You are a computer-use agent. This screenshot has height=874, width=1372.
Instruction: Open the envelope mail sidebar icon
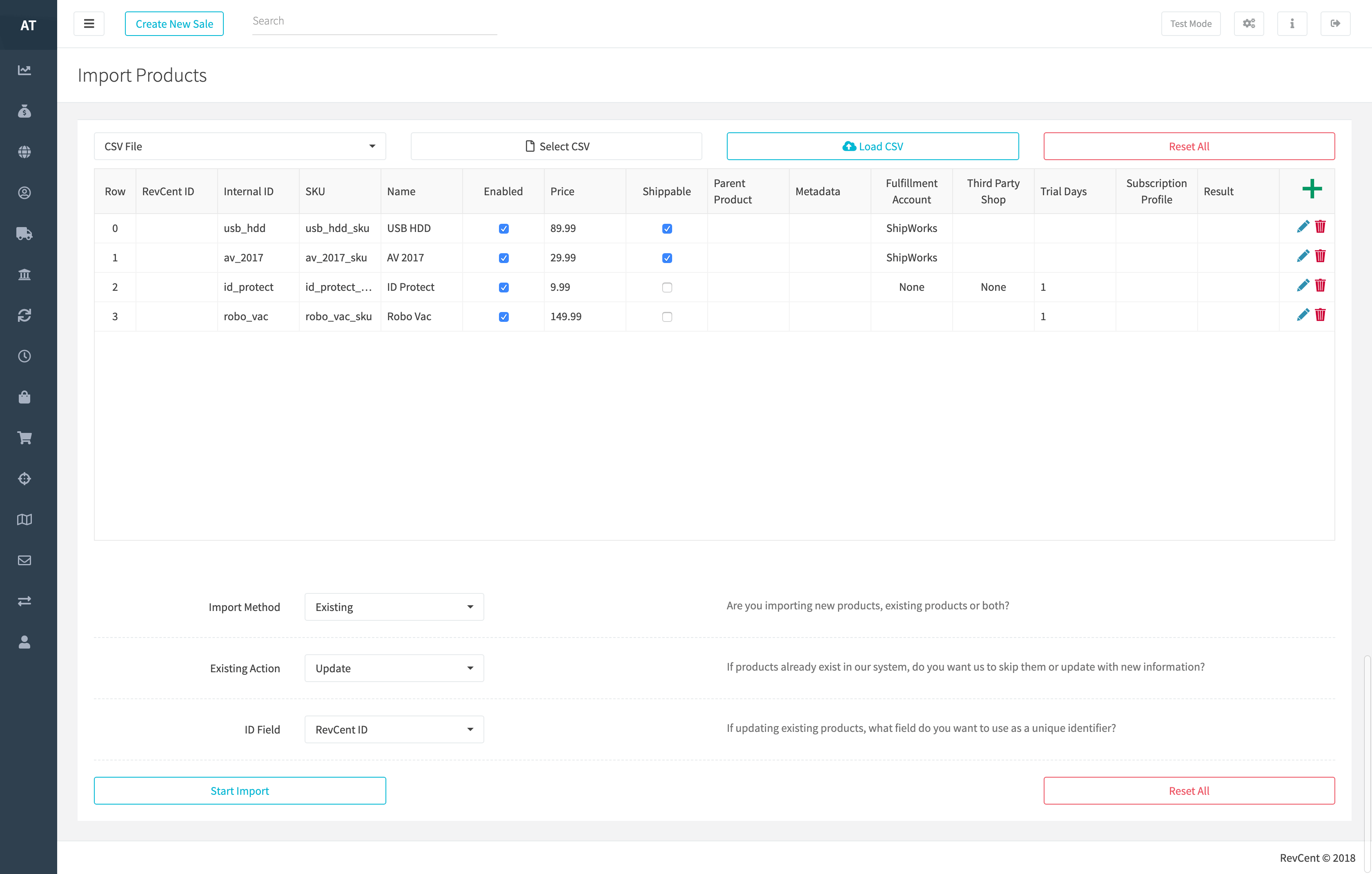point(24,560)
